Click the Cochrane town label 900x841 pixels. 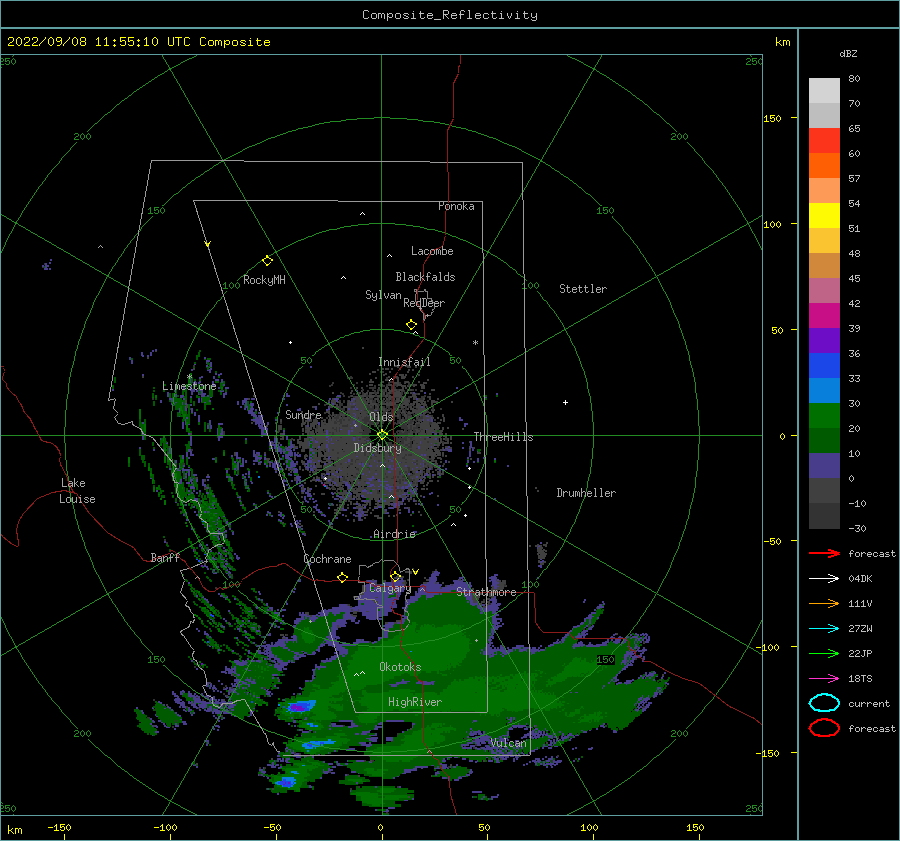coord(327,559)
